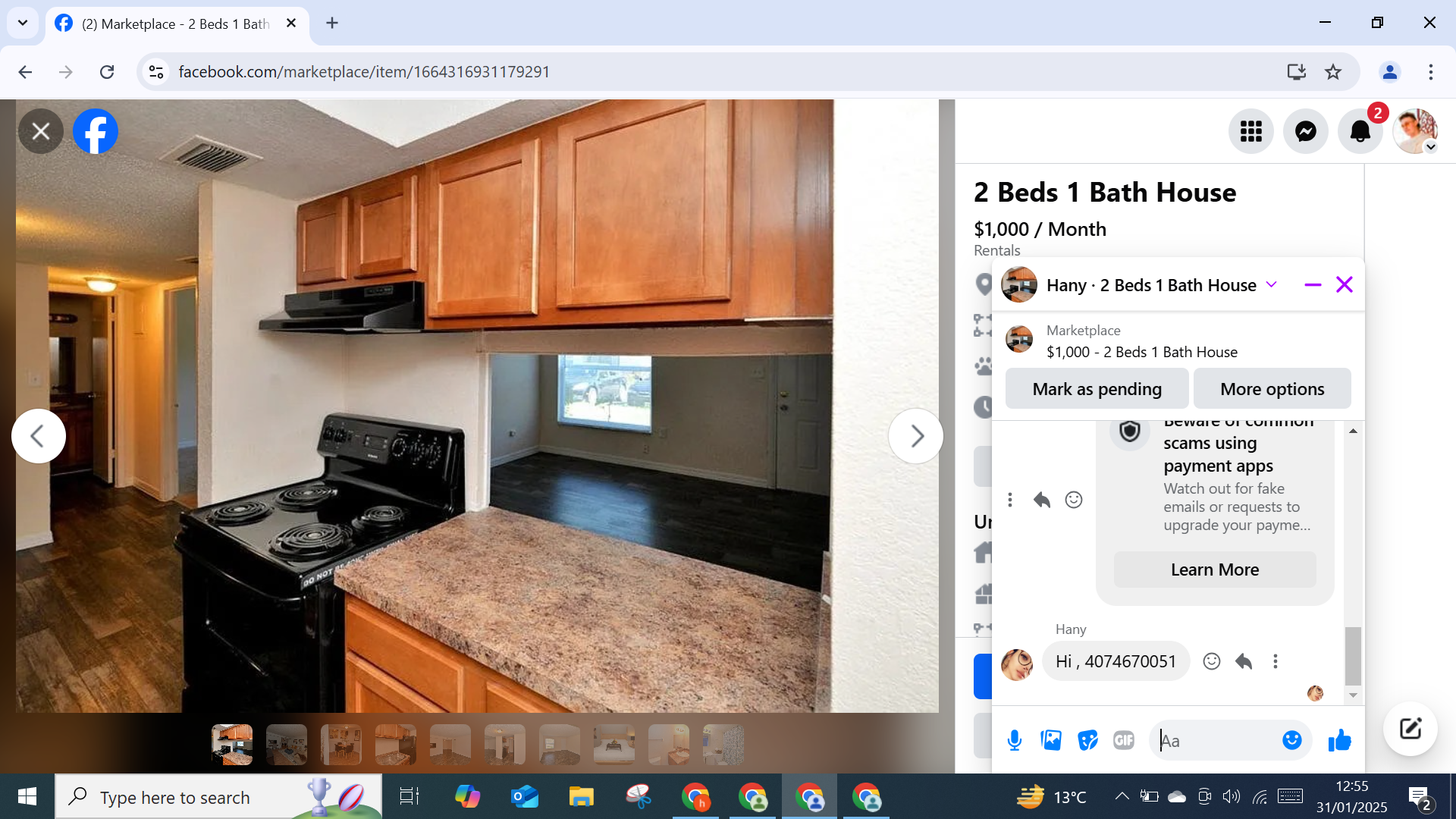Attach a photo using the image icon
Image resolution: width=1456 pixels, height=819 pixels.
pyautogui.click(x=1051, y=740)
